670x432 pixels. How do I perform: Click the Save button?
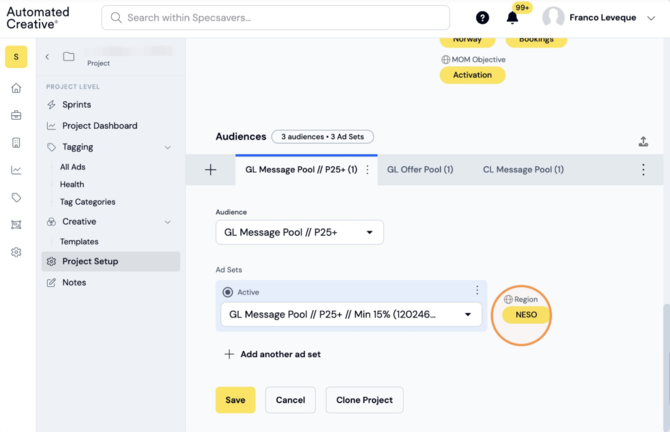pos(235,400)
